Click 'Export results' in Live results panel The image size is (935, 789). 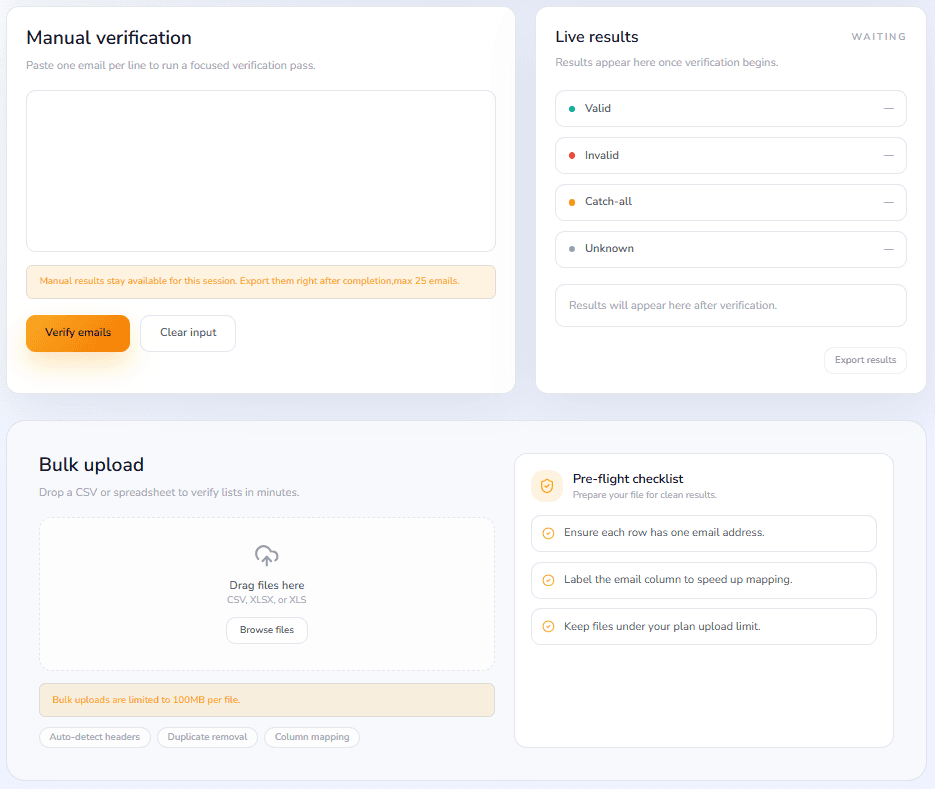tap(864, 360)
